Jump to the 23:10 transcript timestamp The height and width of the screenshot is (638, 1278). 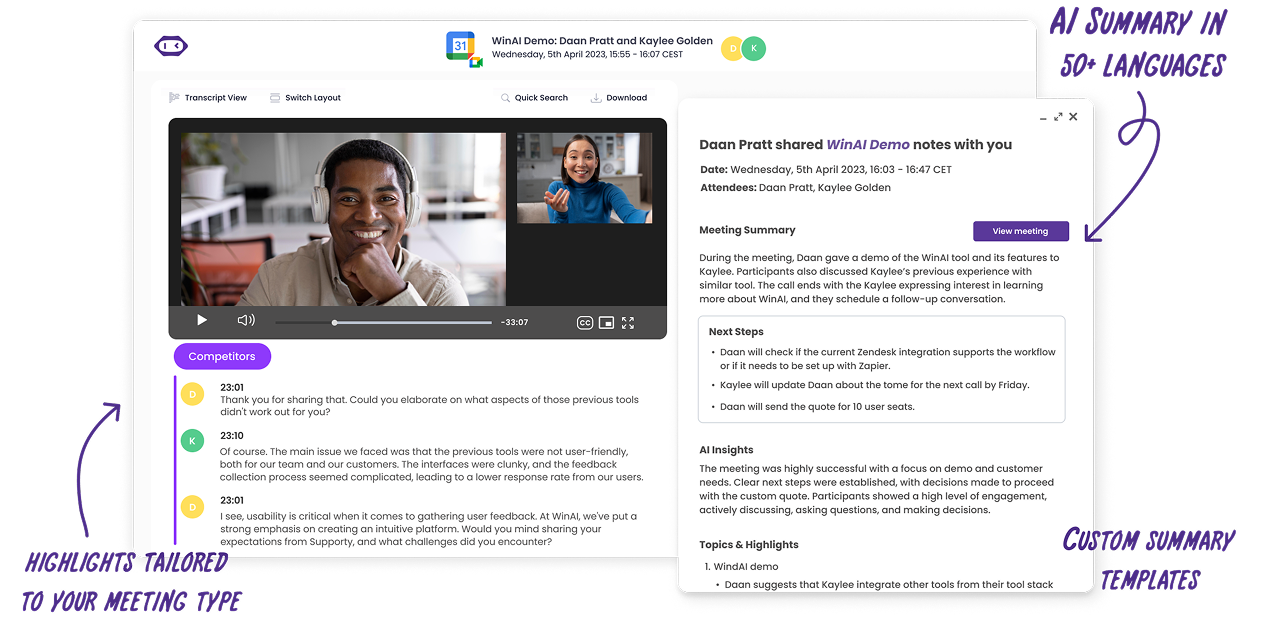pyautogui.click(x=232, y=436)
